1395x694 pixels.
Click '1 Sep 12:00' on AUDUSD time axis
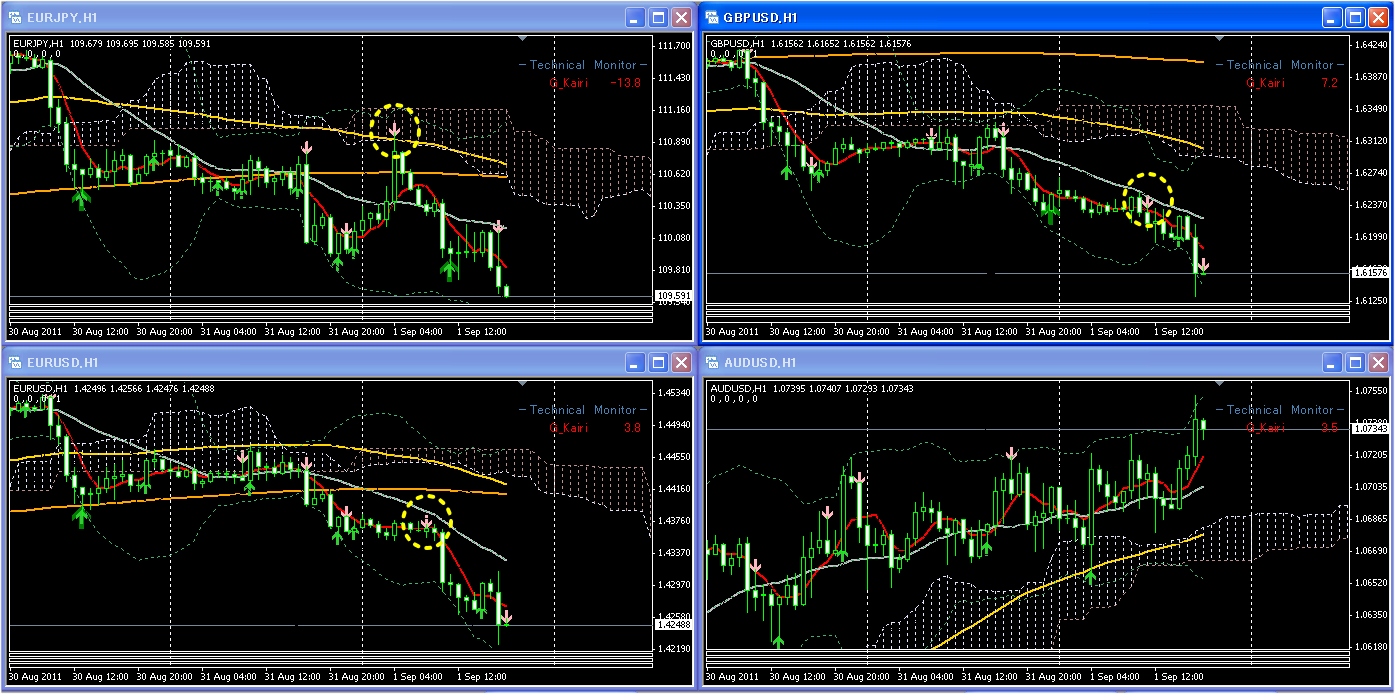click(x=1180, y=676)
